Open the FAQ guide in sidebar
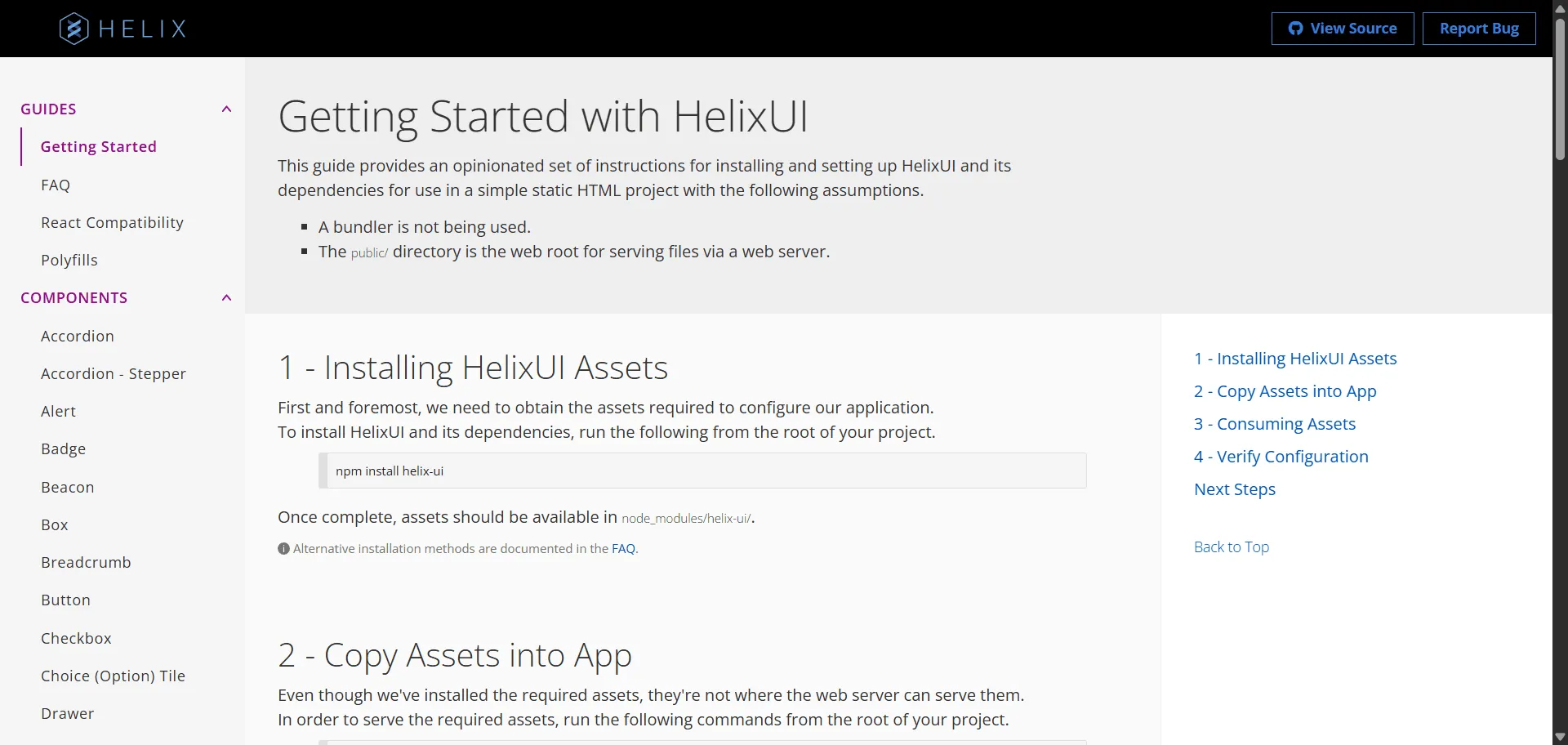Screen dimensions: 1568x745 [x=56, y=185]
